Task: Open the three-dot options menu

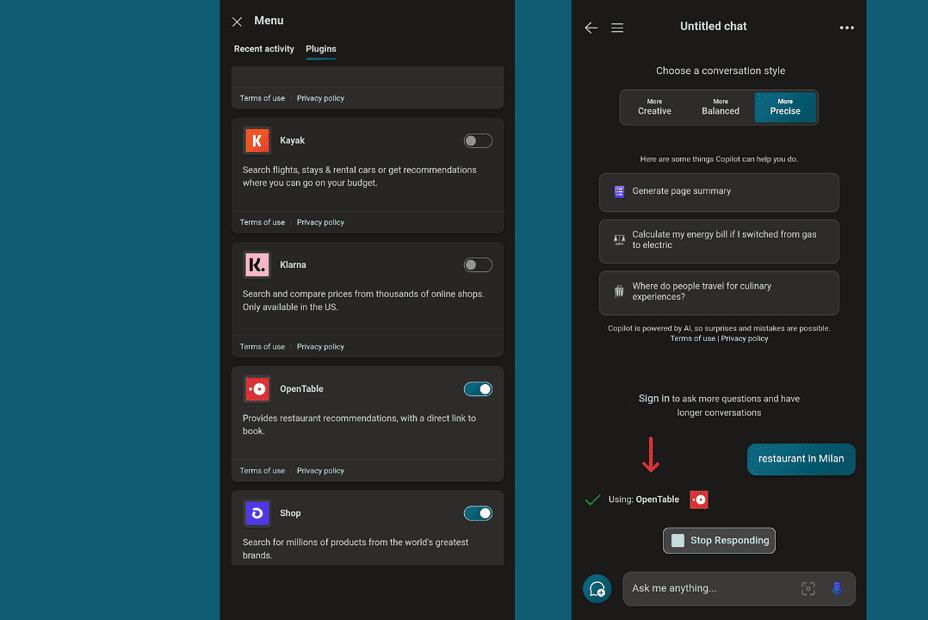Action: [x=846, y=27]
